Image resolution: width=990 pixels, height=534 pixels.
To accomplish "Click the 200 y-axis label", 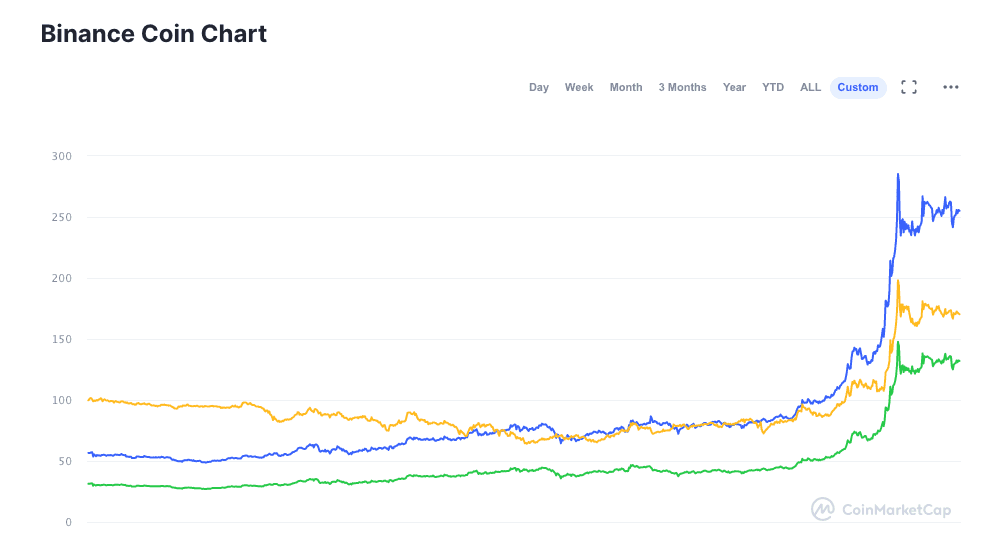I will [x=62, y=278].
